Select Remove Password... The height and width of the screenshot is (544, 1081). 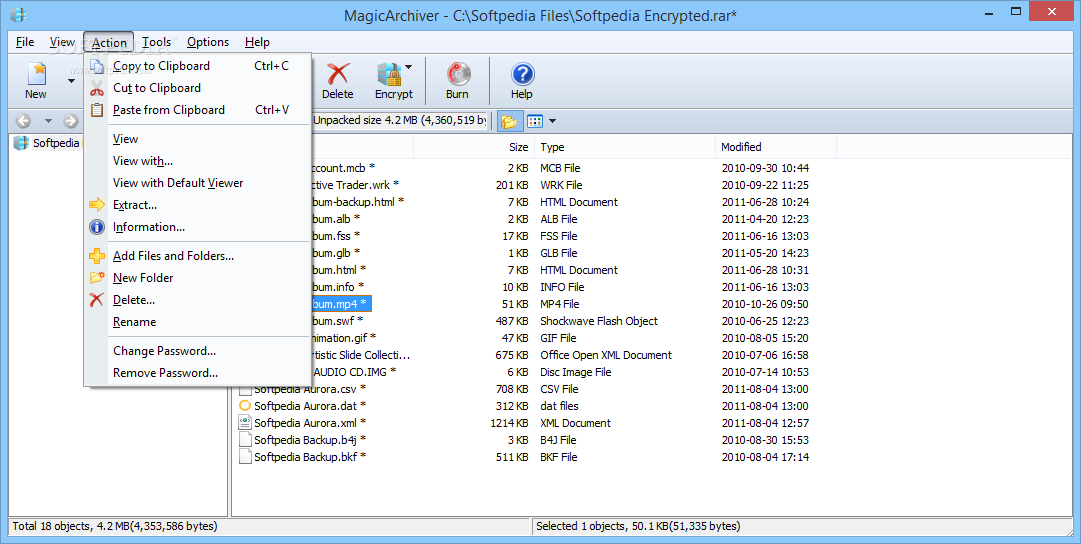(199, 374)
